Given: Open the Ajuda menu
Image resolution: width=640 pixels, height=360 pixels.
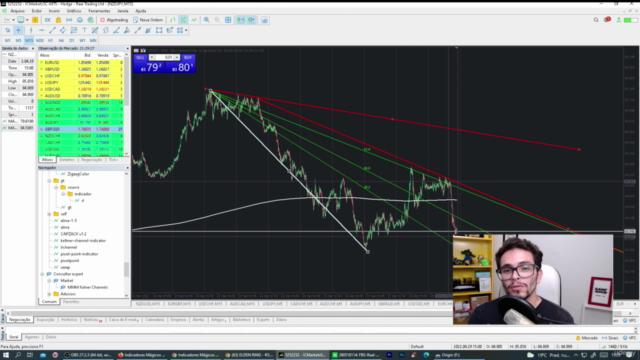Looking at the screenshot, I should click(x=141, y=11).
